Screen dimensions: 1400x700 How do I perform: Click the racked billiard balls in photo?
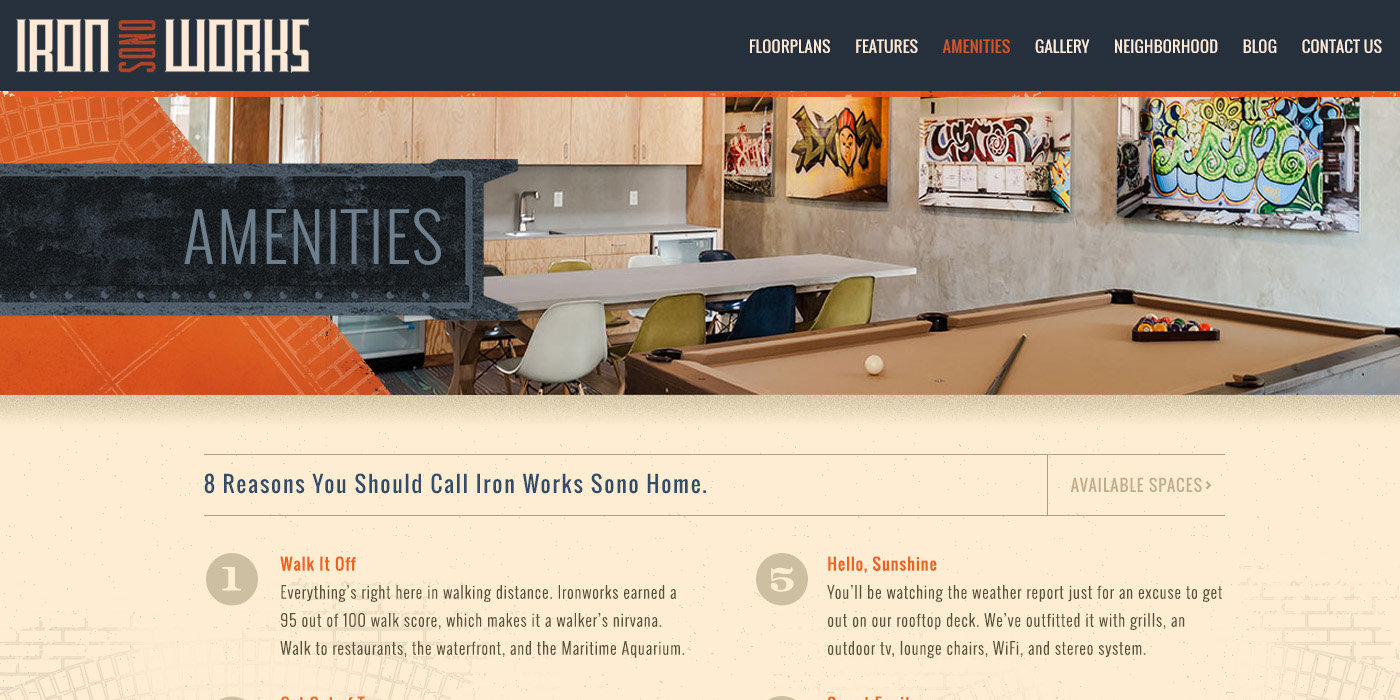click(x=1176, y=329)
